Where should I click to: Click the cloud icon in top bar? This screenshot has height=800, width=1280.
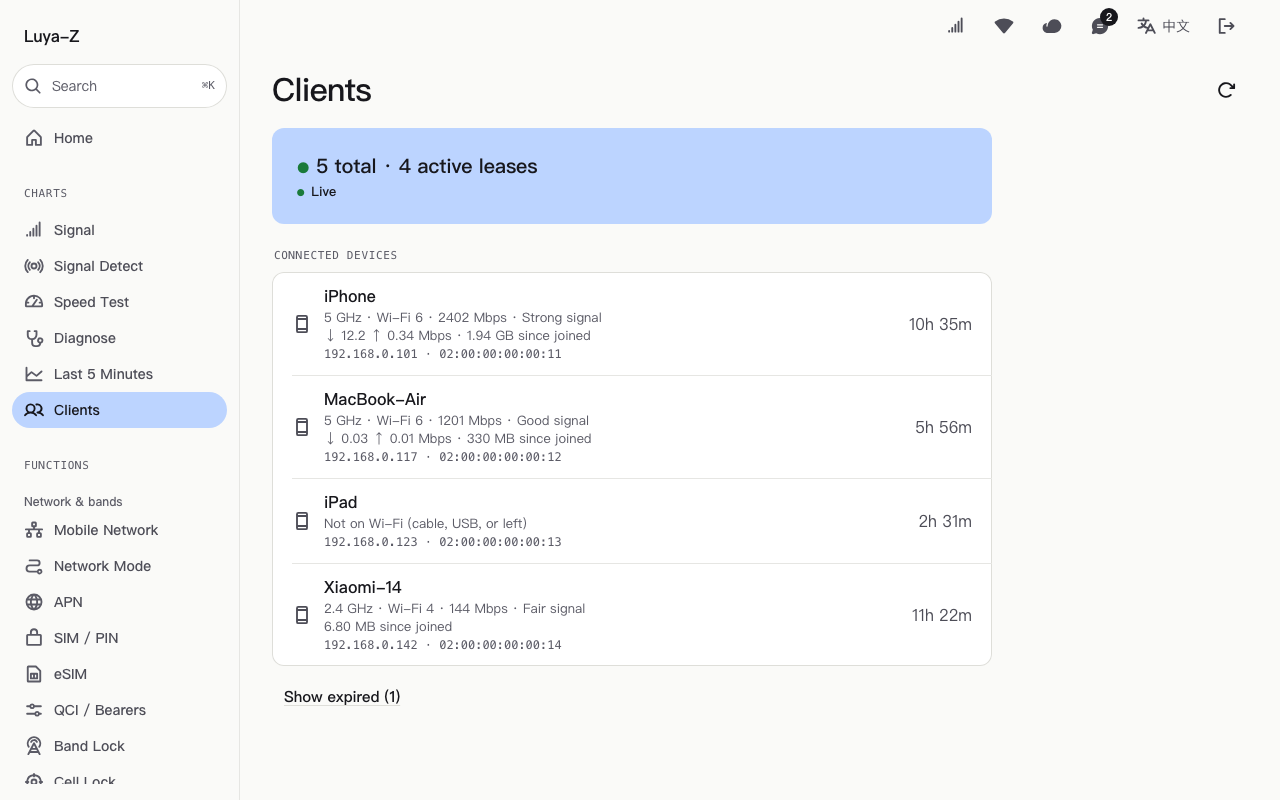tap(1052, 26)
